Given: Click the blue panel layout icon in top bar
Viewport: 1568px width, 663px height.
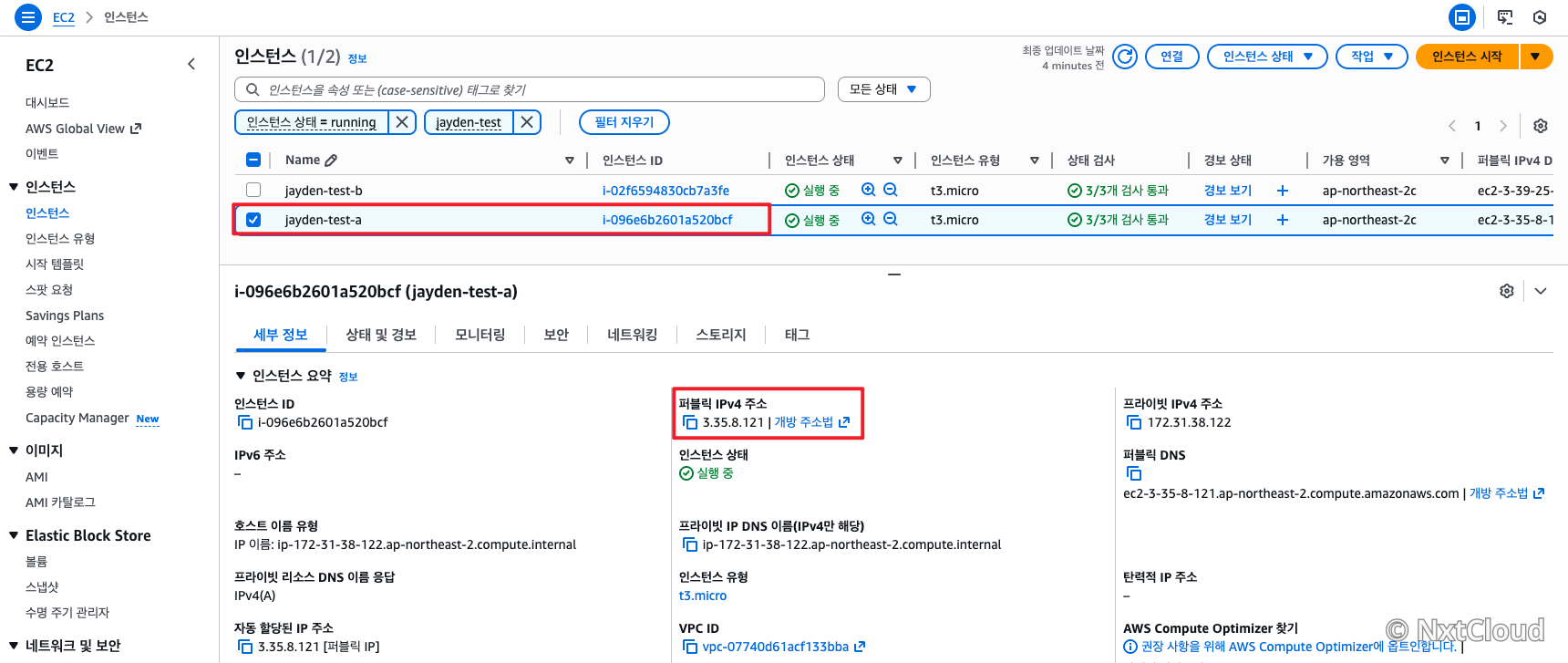Looking at the screenshot, I should 1462,17.
